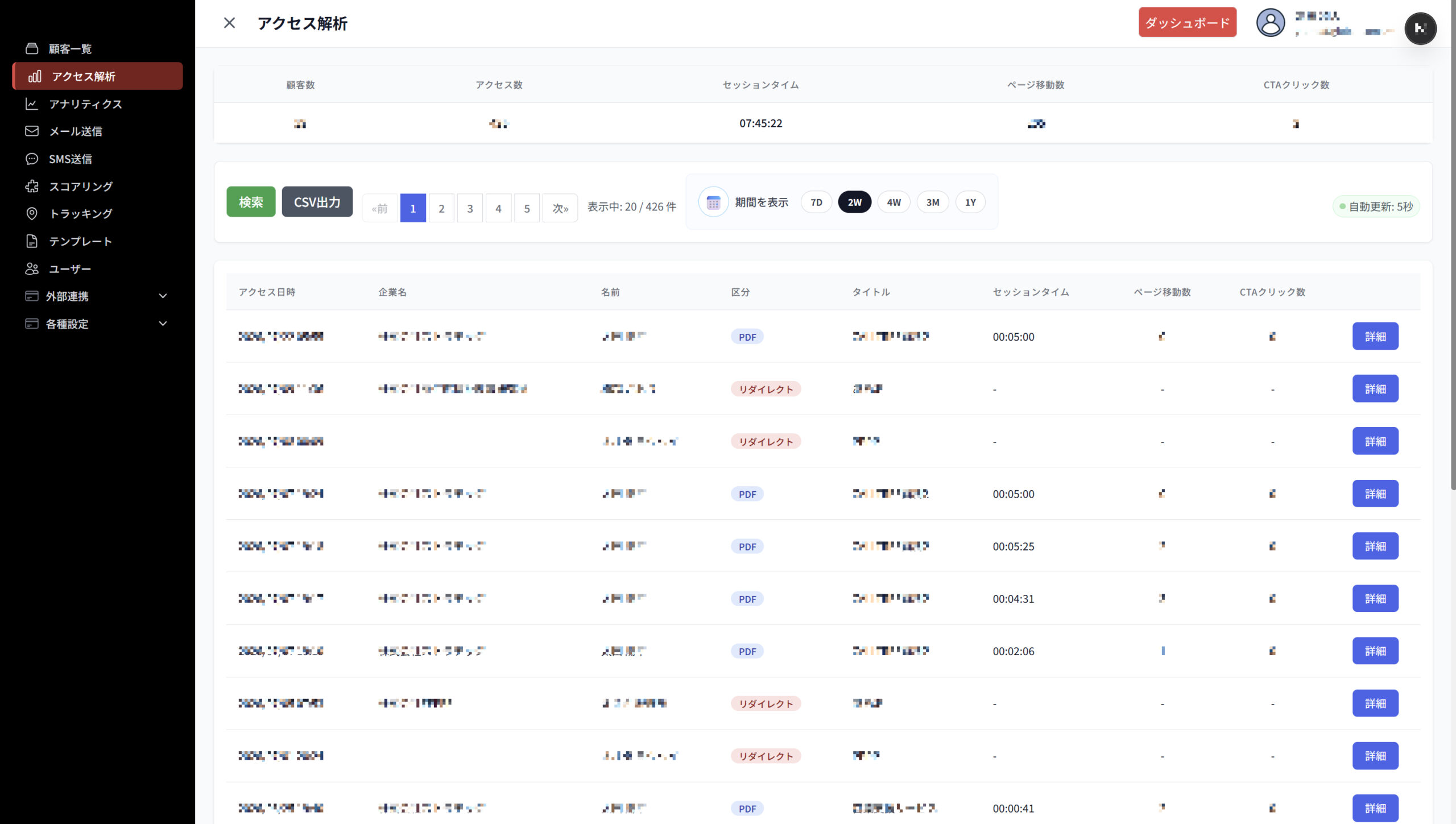Image resolution: width=1456 pixels, height=824 pixels.
Task: Click the CSV出力 export button
Action: pyautogui.click(x=317, y=202)
